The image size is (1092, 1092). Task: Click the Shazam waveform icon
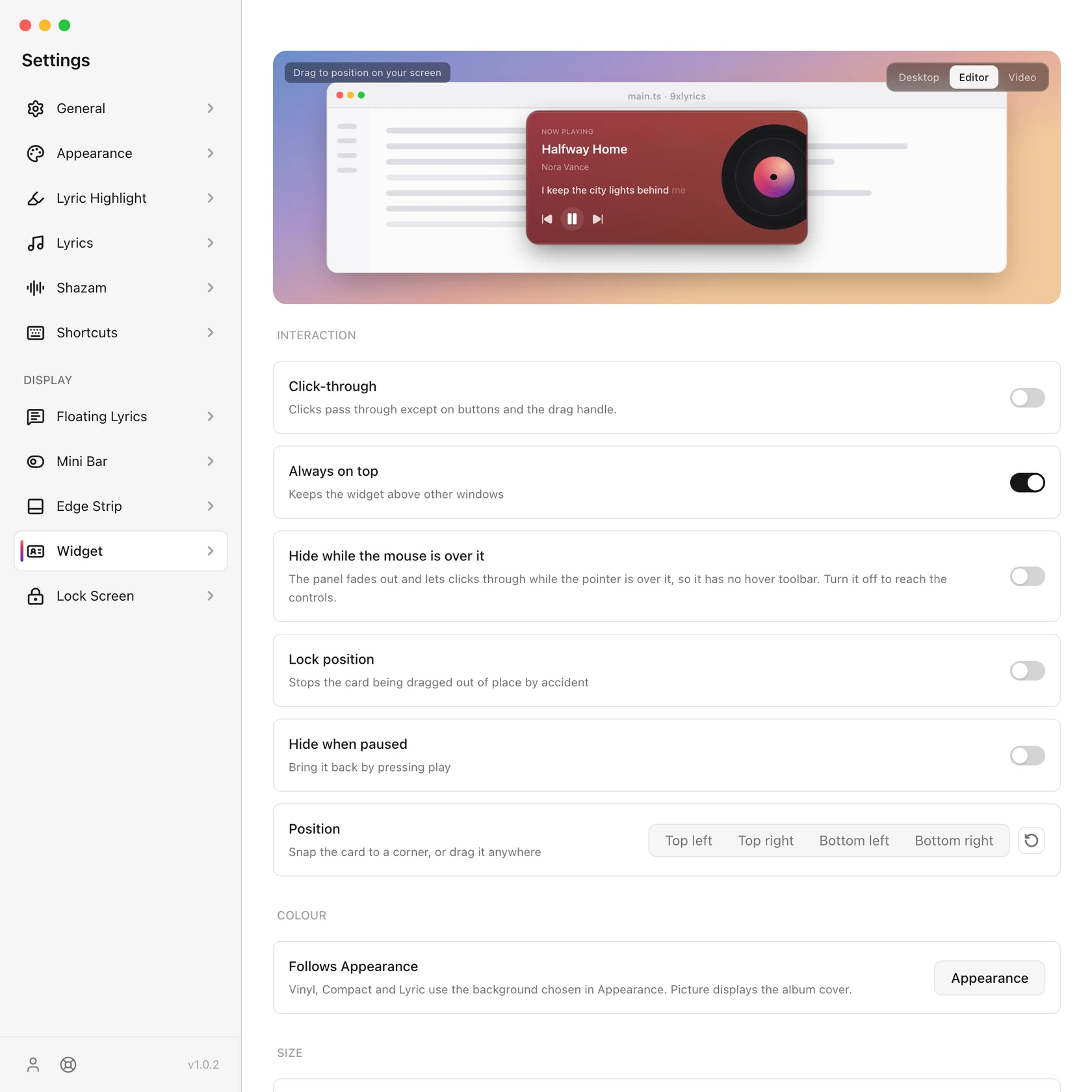(36, 288)
